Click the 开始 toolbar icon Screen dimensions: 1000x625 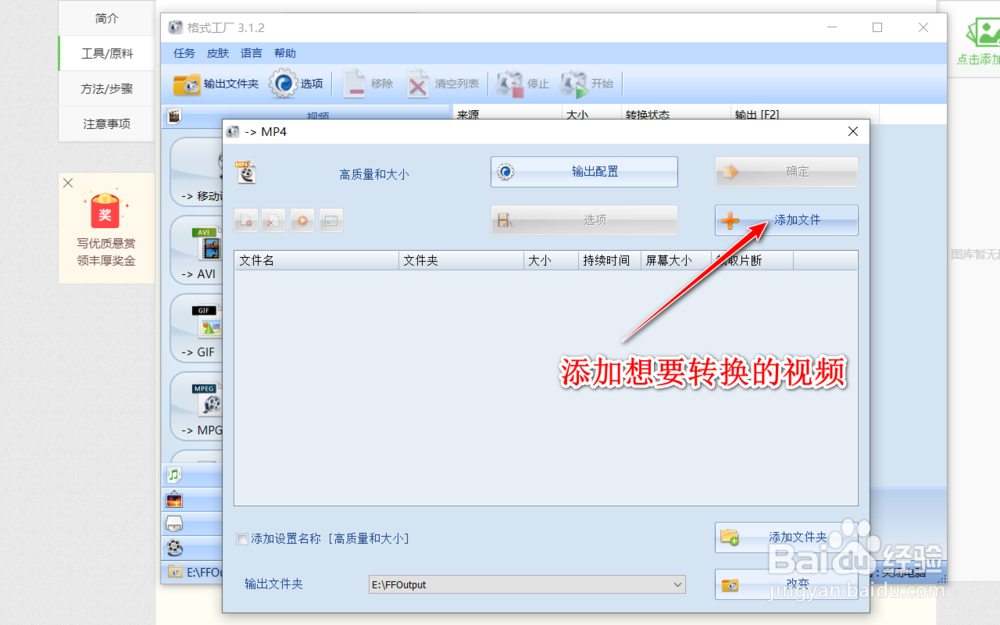(574, 84)
